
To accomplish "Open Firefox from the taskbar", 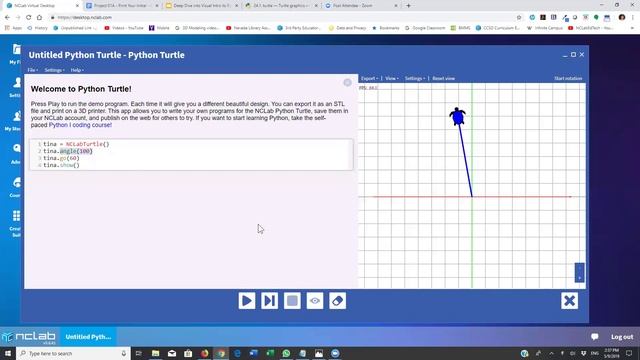I will click(204, 353).
